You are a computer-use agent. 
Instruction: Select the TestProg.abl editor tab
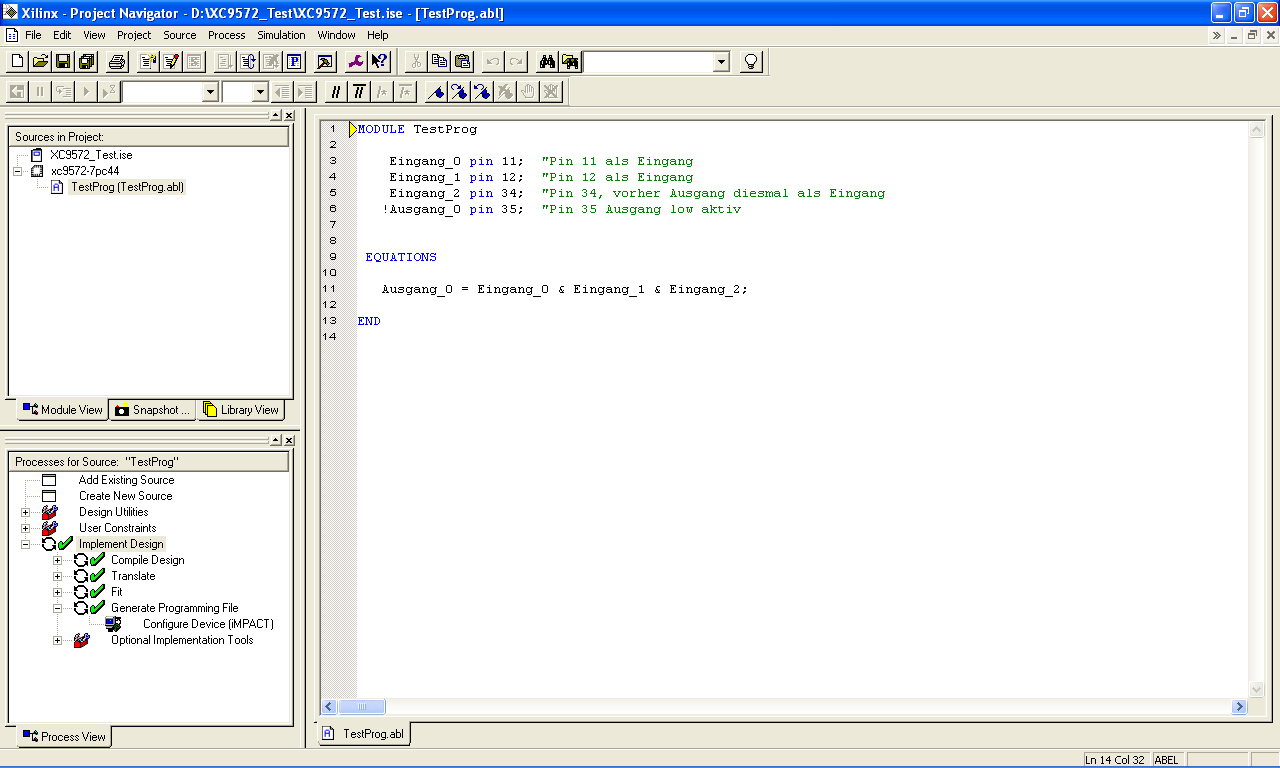pos(364,734)
